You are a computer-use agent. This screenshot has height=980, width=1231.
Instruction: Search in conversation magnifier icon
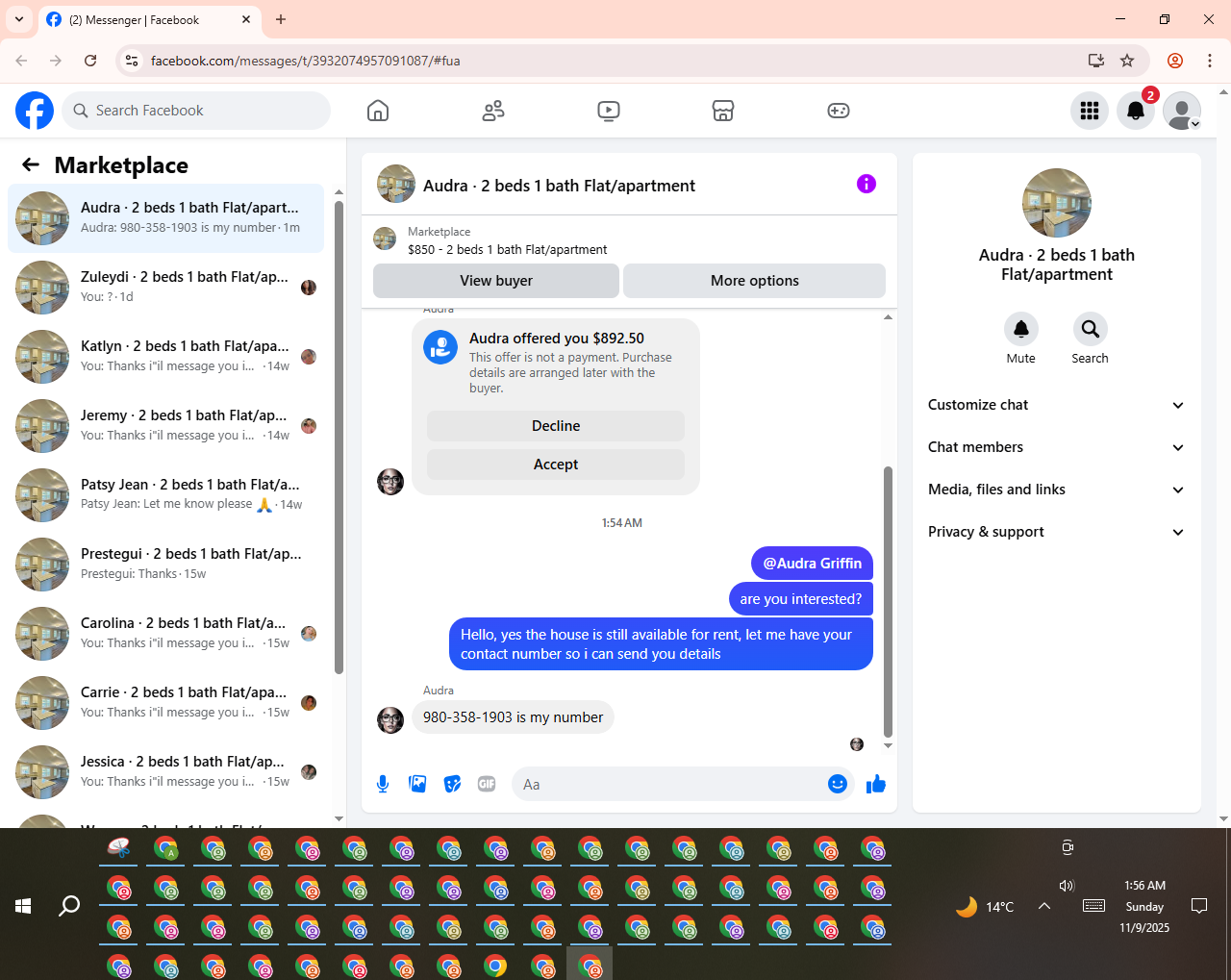pos(1091,329)
